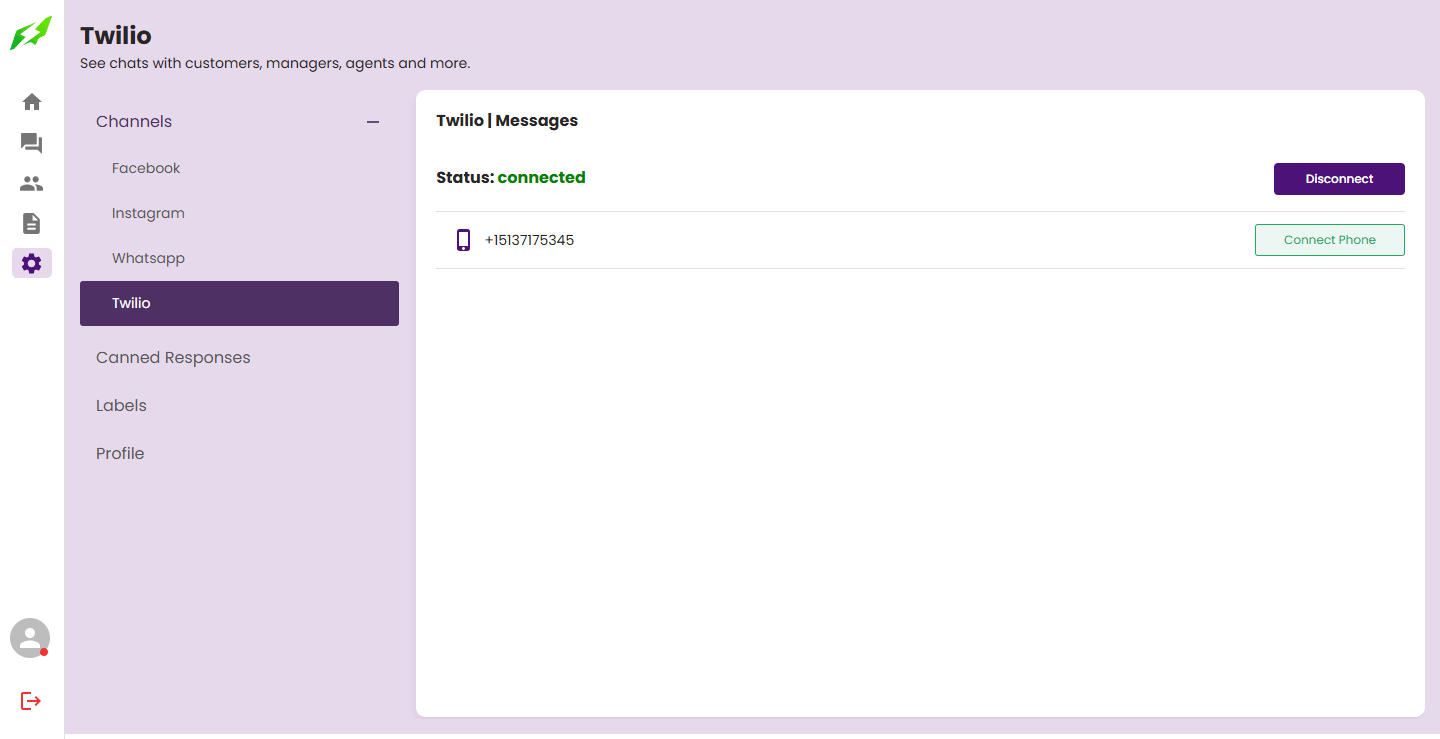Go to the Home icon in sidebar

pos(32,102)
